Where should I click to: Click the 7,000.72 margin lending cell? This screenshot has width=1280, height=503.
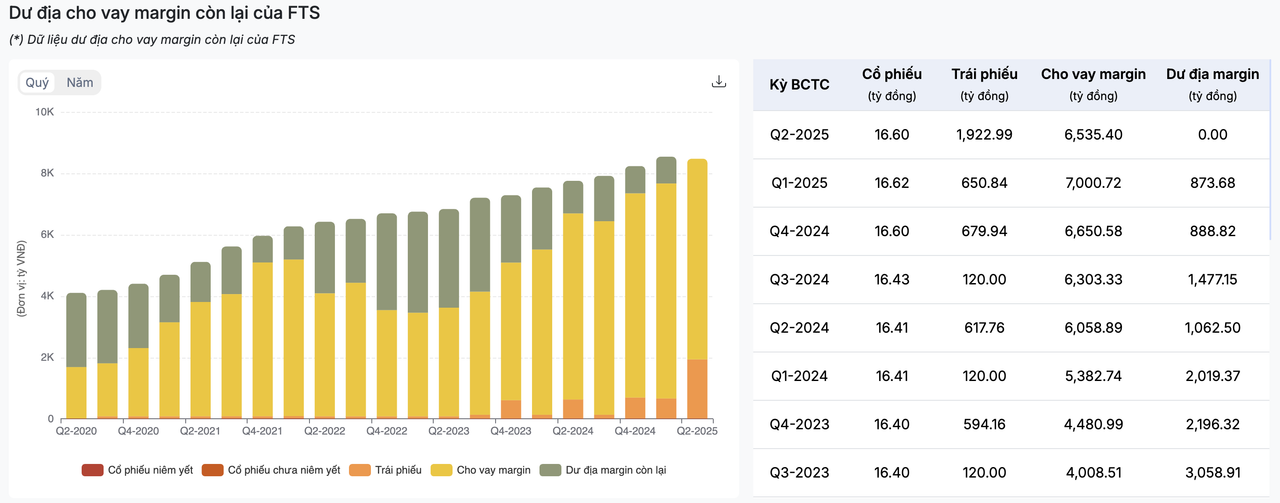(x=1093, y=183)
